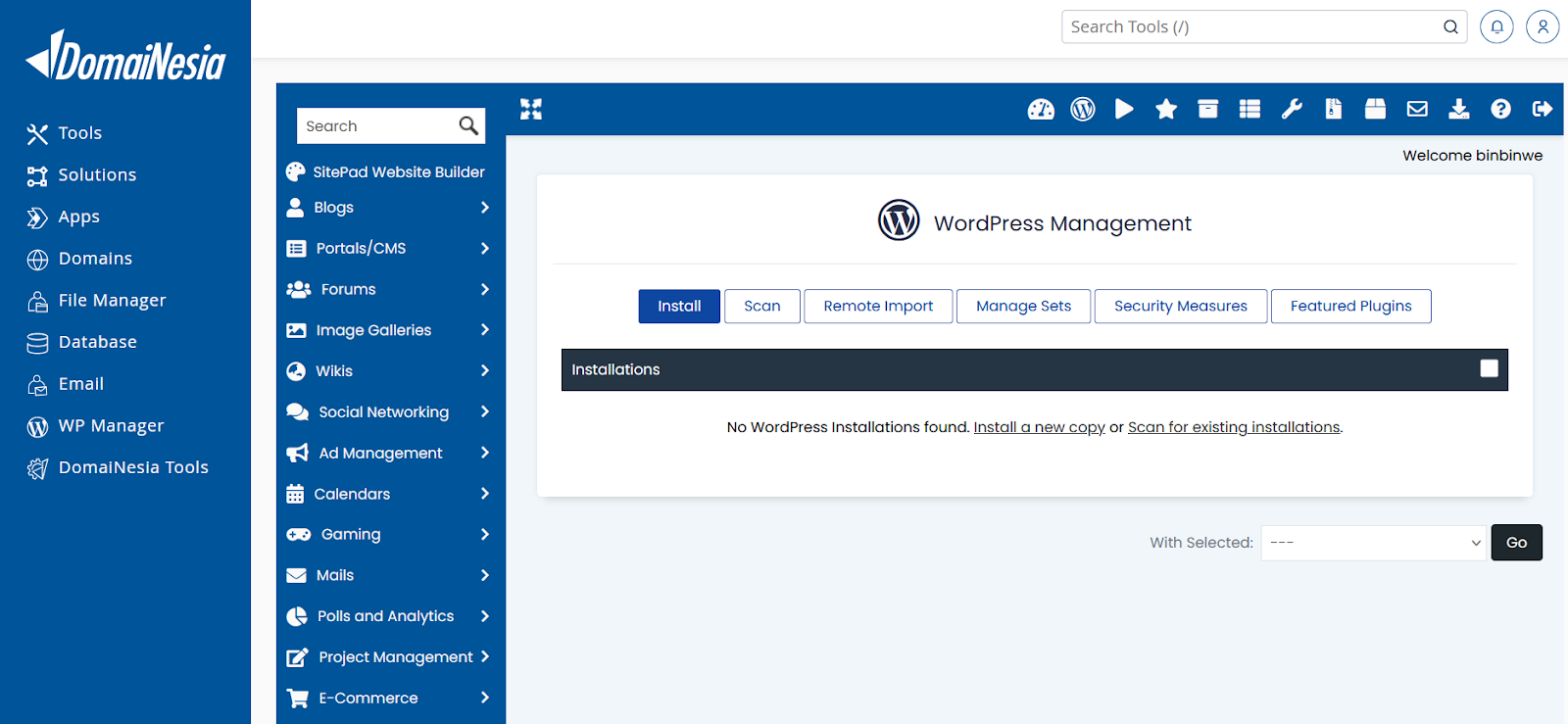Open the Security Measures tab

coord(1181,306)
